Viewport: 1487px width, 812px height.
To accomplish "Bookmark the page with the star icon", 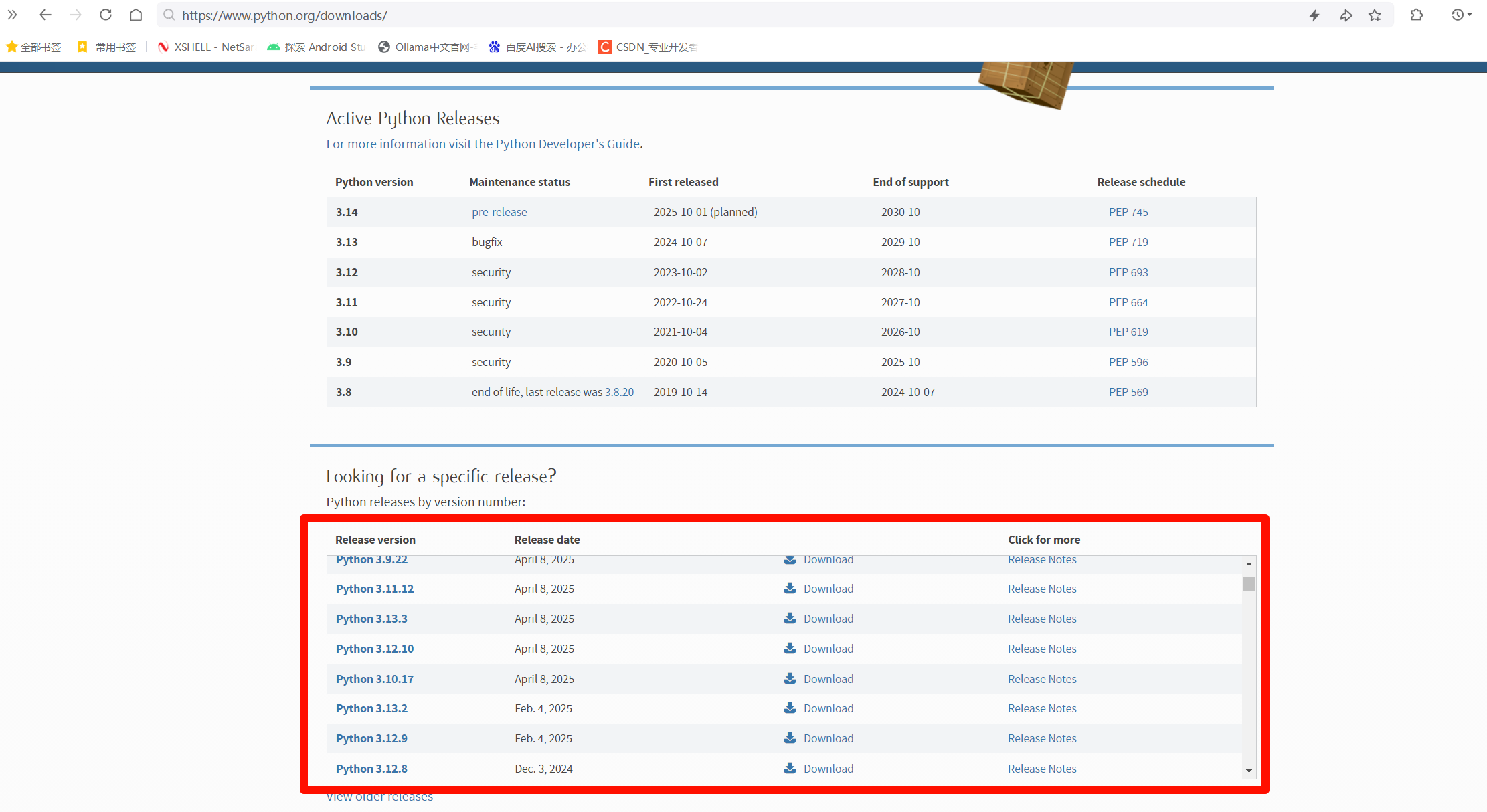I will coord(1375,15).
